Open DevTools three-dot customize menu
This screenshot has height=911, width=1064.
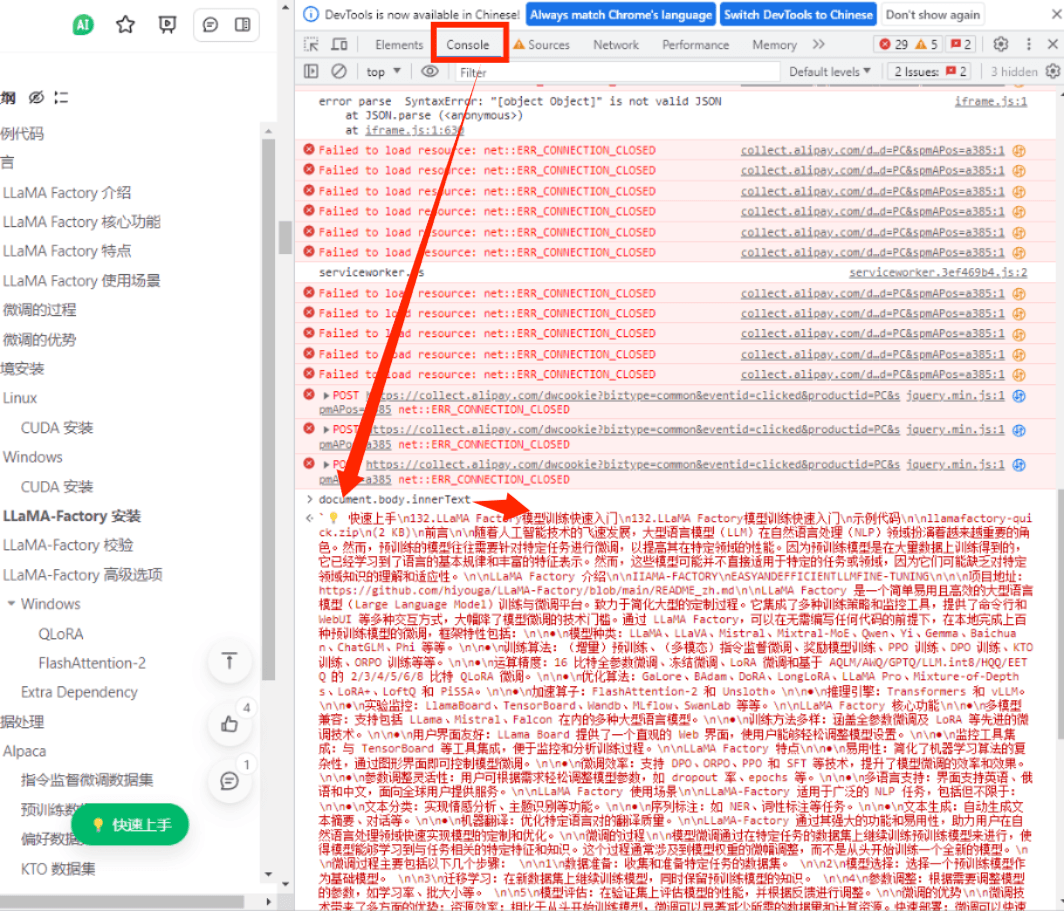(x=1029, y=44)
